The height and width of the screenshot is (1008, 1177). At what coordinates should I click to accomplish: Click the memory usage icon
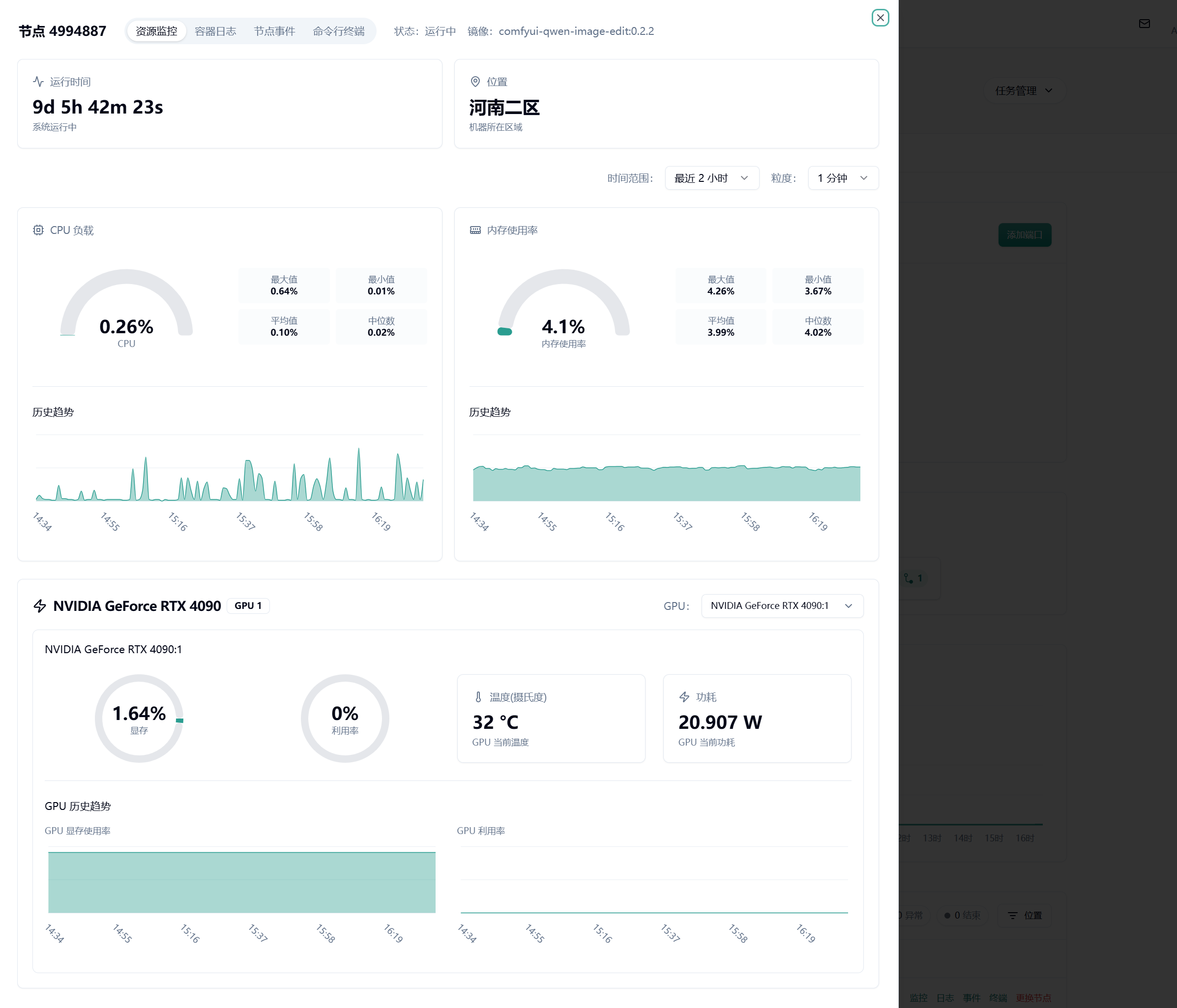click(475, 230)
